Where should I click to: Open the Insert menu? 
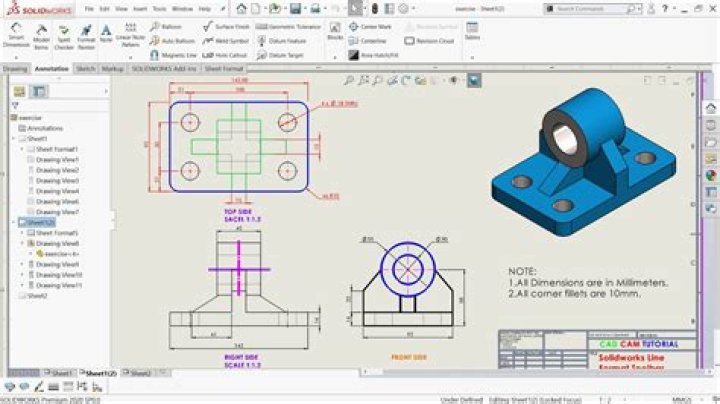click(140, 9)
